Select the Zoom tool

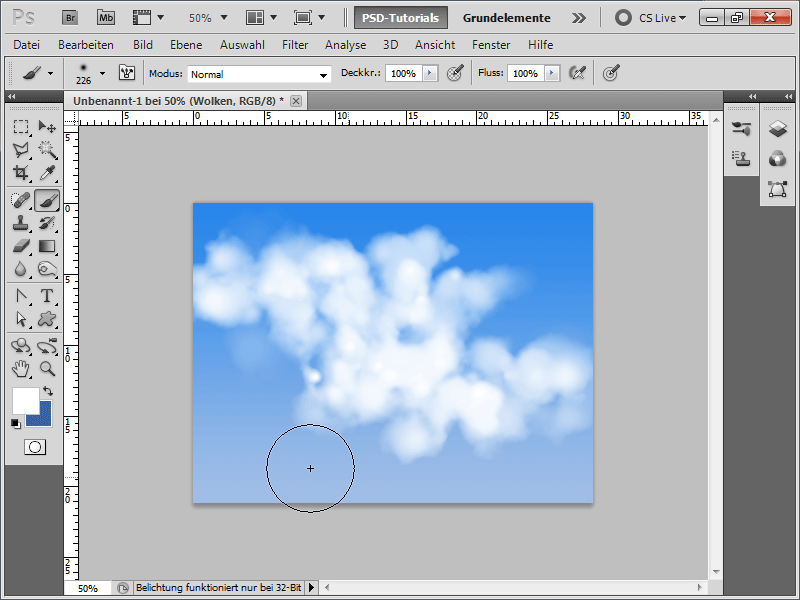pyautogui.click(x=47, y=368)
